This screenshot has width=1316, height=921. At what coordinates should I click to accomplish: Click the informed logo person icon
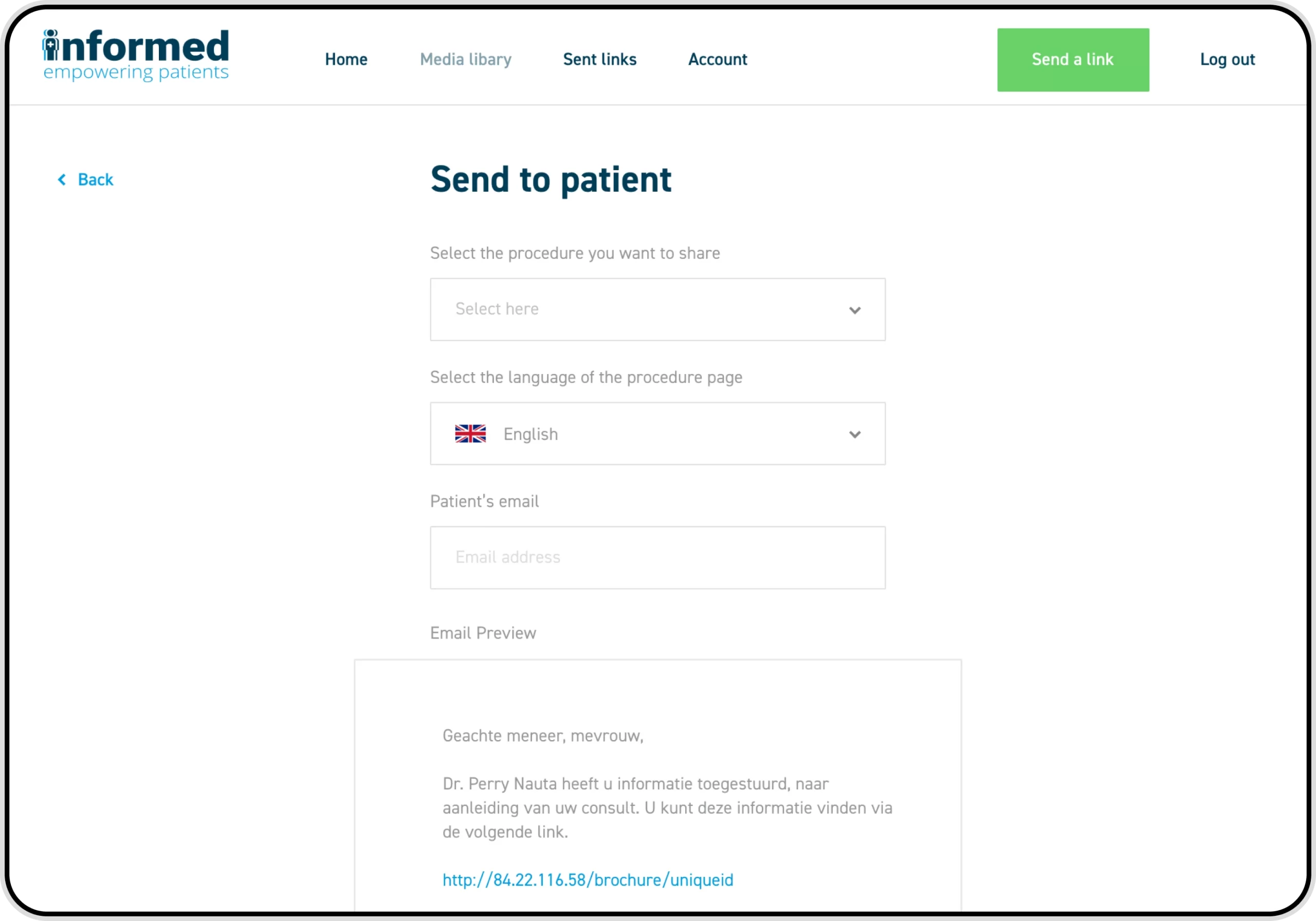coord(51,45)
